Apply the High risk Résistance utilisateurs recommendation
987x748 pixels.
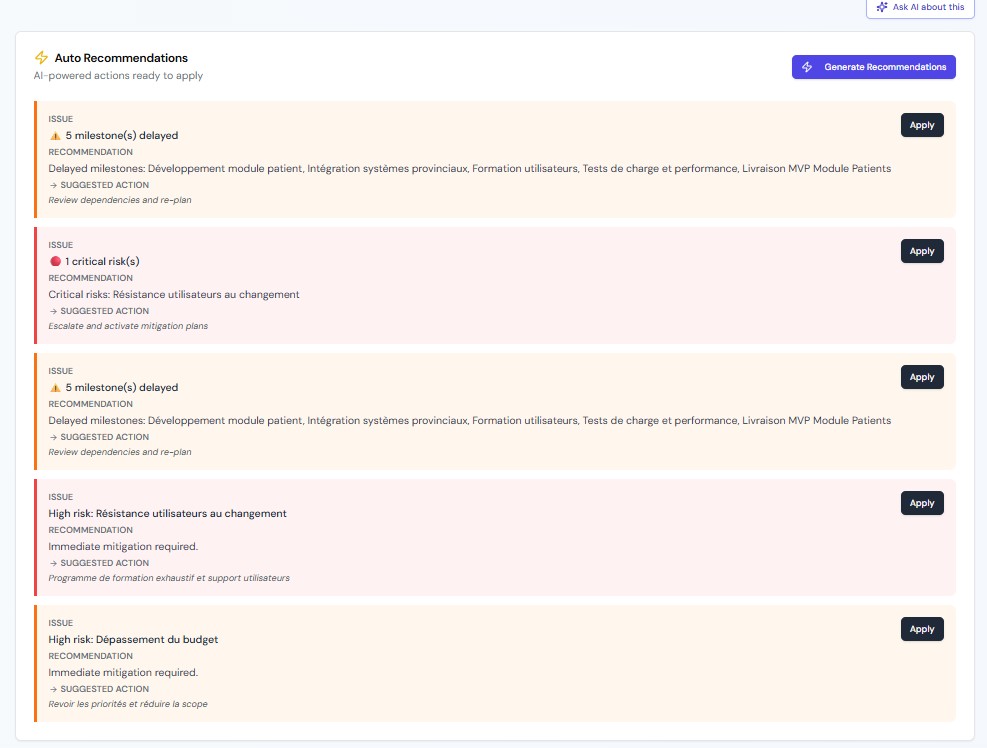tap(922, 503)
